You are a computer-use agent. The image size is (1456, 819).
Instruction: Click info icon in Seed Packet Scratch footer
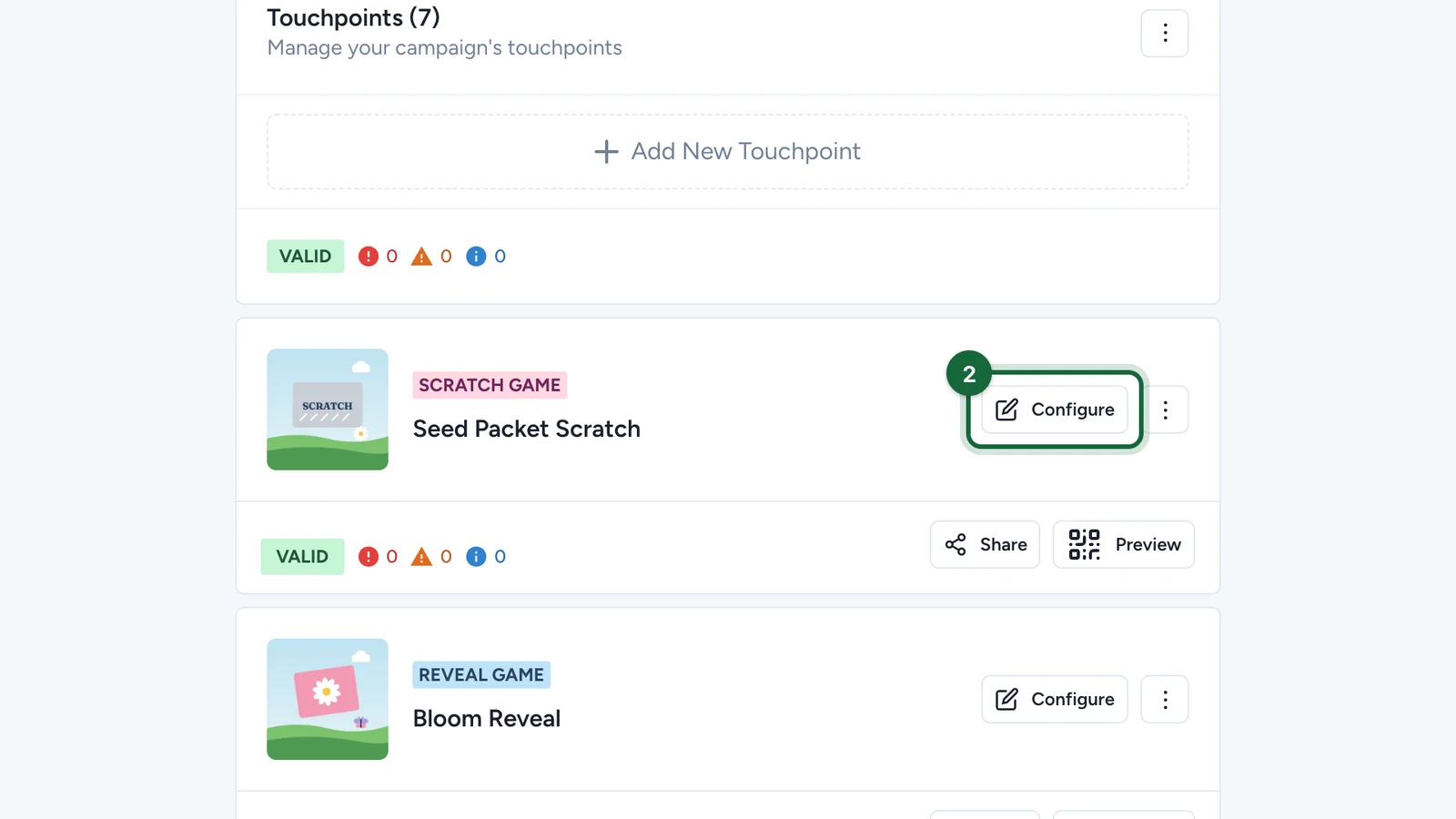click(476, 557)
